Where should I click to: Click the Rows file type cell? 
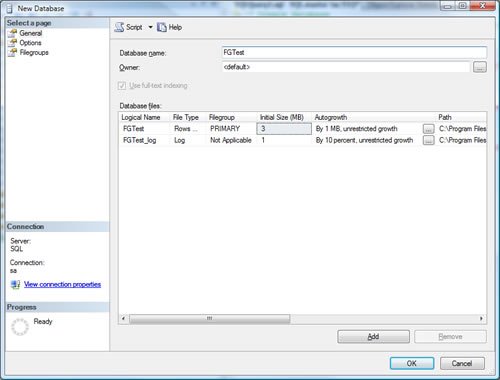[189, 129]
